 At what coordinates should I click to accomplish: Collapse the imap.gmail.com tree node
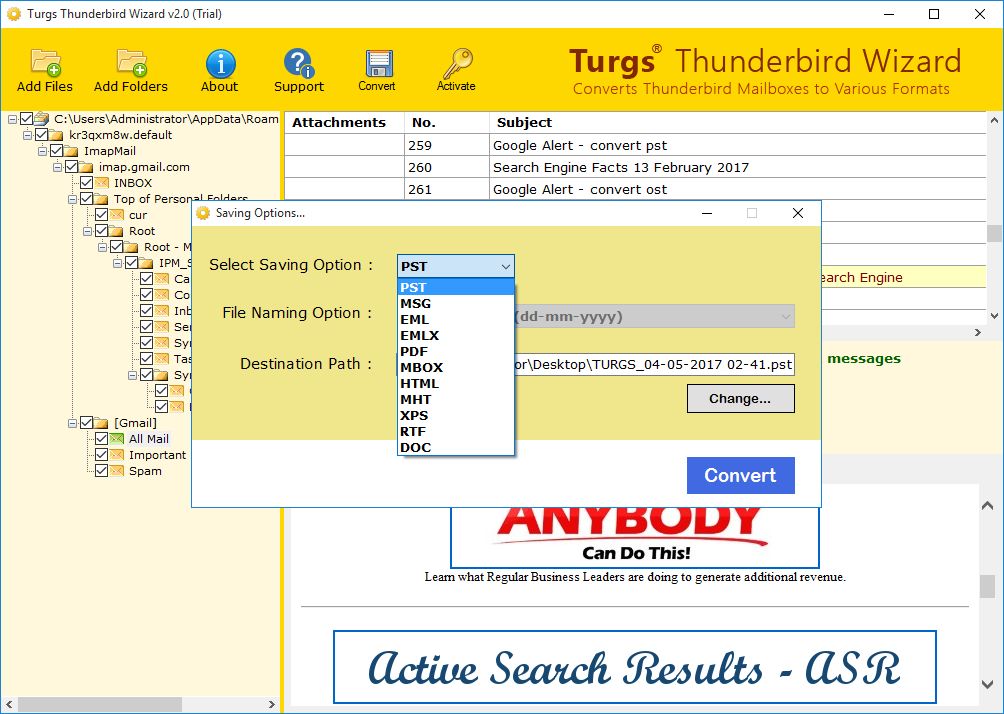tap(57, 167)
